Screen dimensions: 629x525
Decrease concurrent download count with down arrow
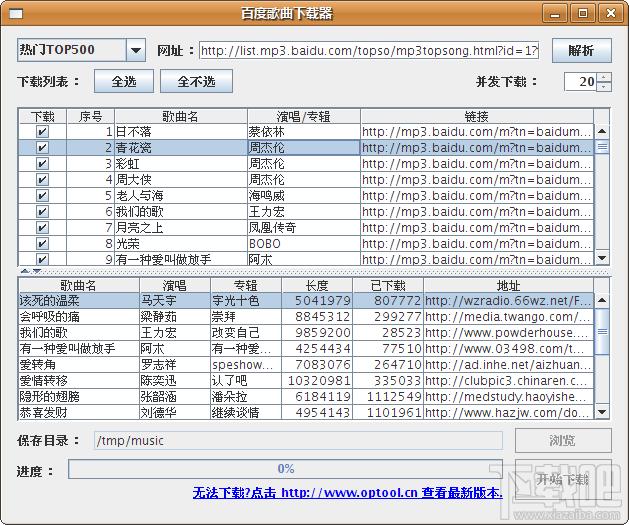(604, 86)
